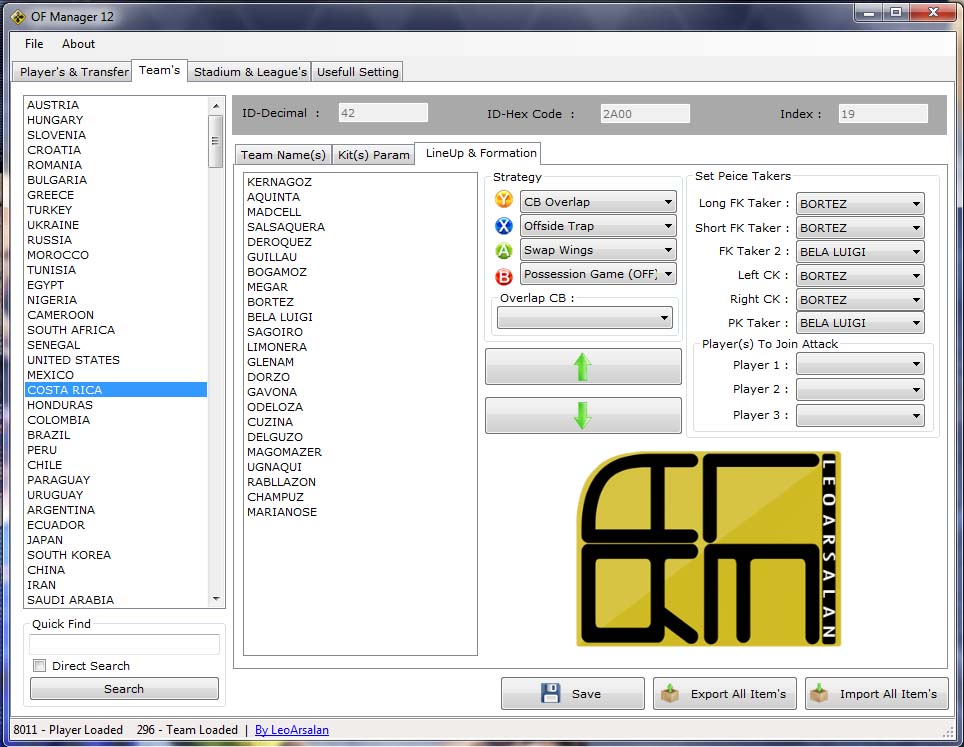Open the File menu
This screenshot has height=747, width=964.
[x=34, y=44]
